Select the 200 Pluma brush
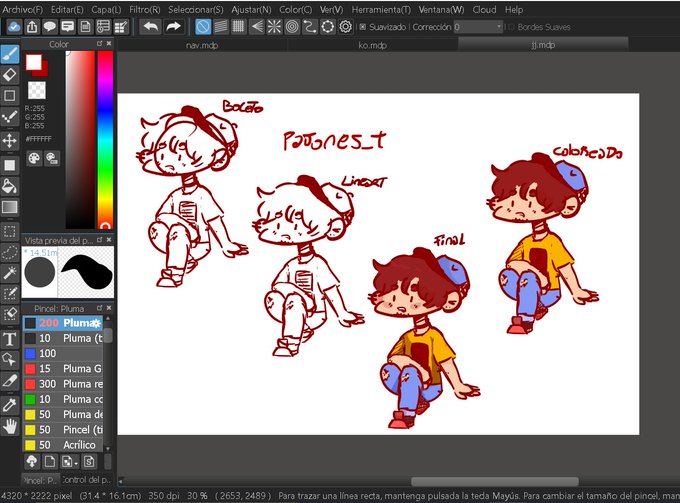The width and height of the screenshot is (680, 503). [x=63, y=323]
